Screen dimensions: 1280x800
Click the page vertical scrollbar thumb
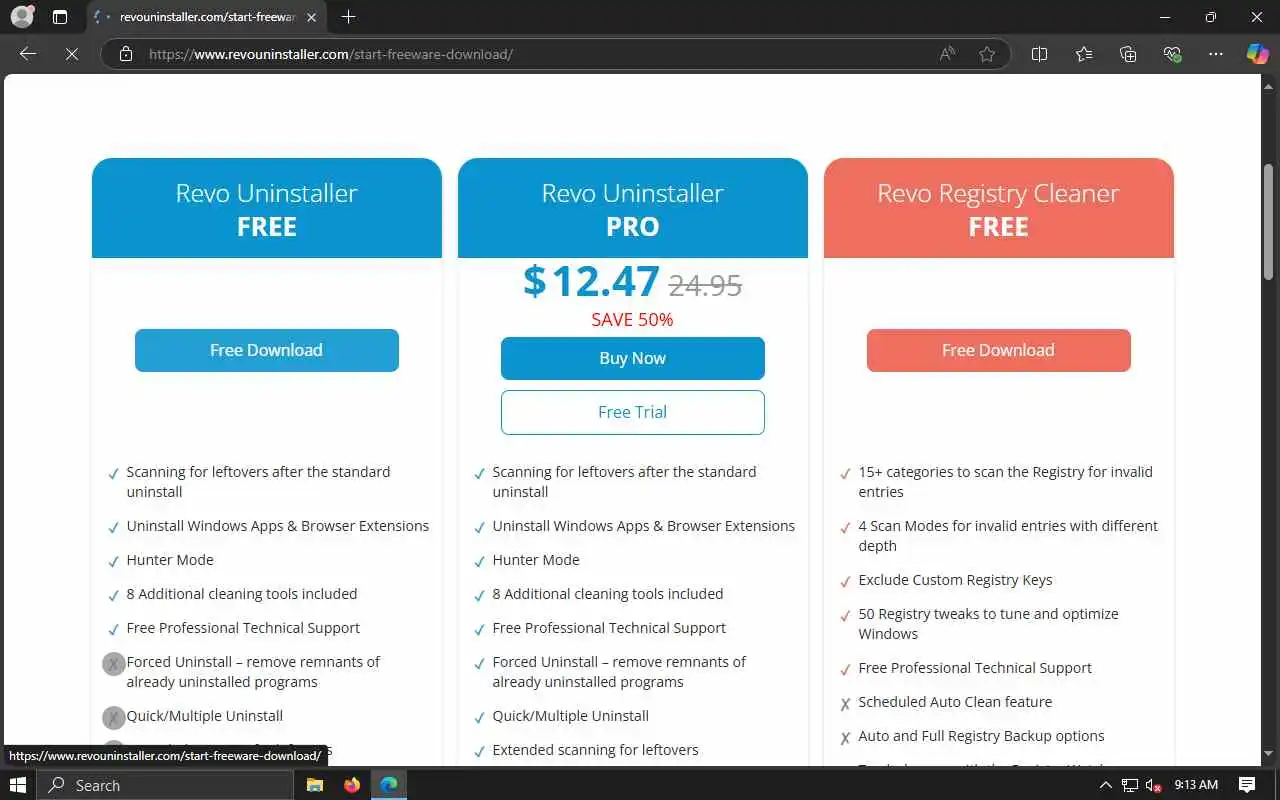(1269, 222)
